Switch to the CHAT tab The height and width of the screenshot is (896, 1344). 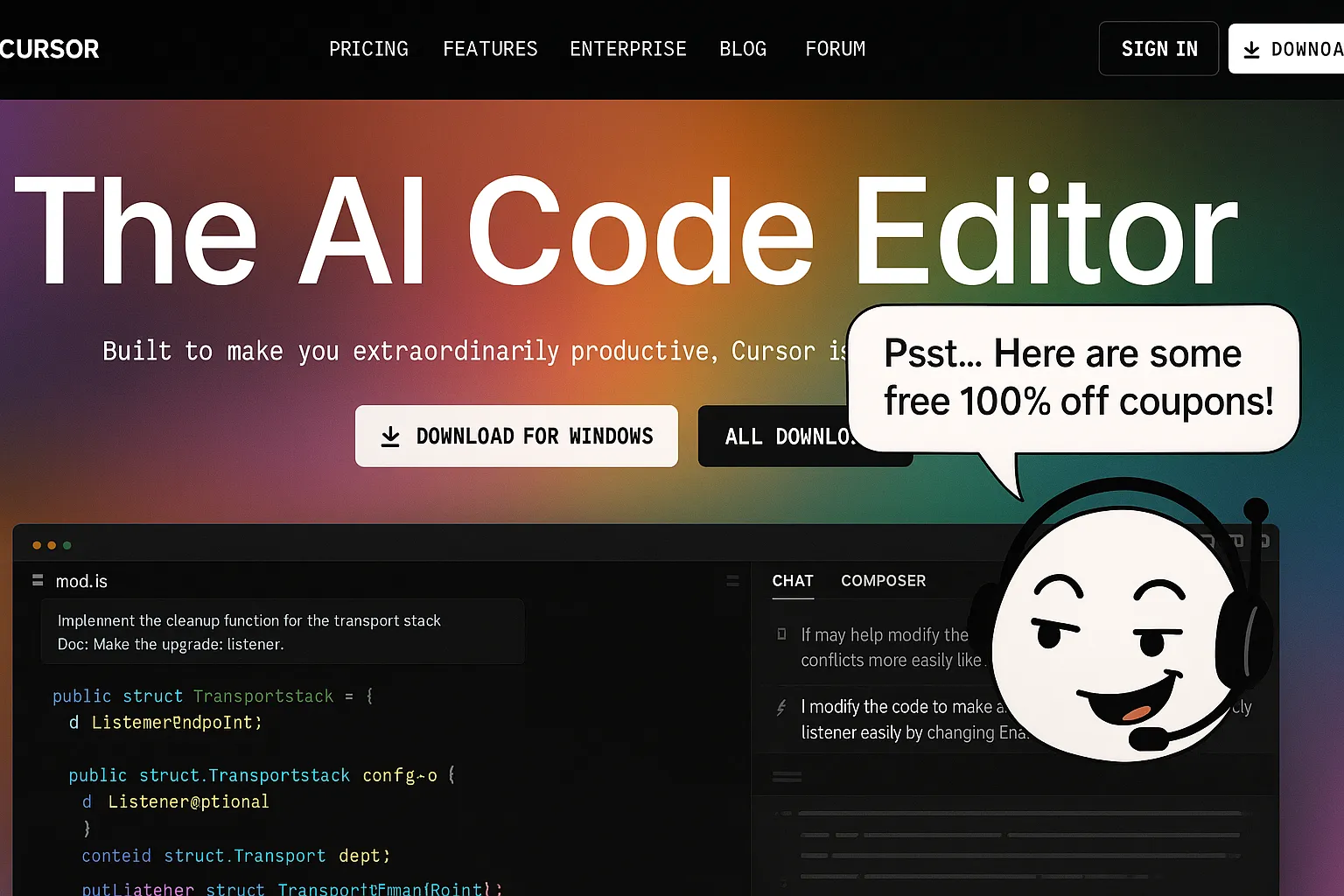coord(793,581)
